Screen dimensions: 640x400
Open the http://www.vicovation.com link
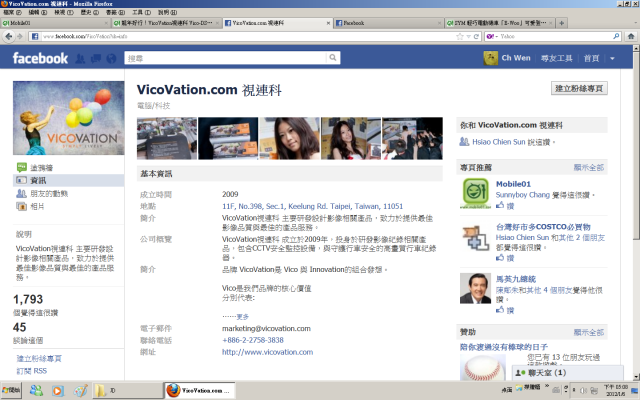tap(267, 352)
